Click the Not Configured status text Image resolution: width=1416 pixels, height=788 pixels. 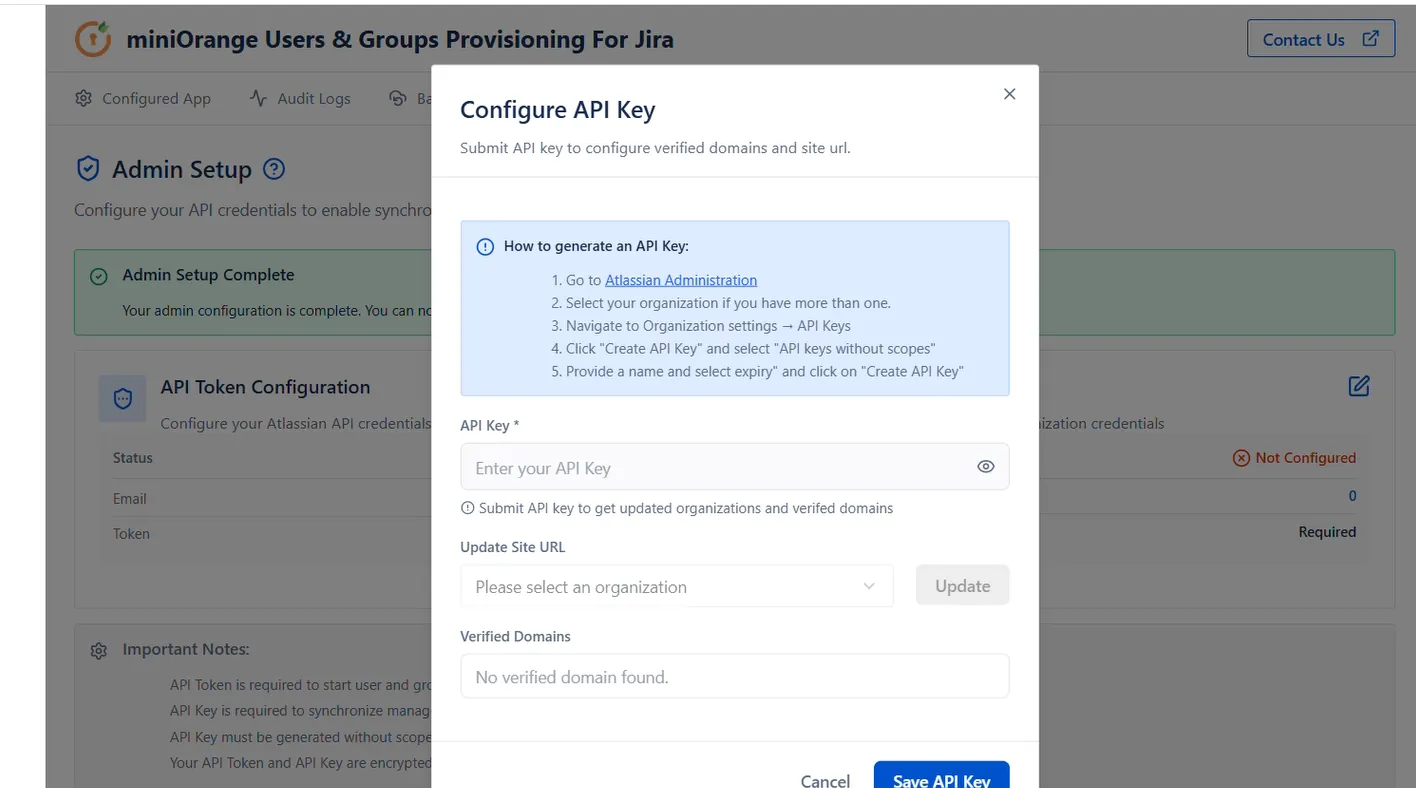tap(1305, 458)
